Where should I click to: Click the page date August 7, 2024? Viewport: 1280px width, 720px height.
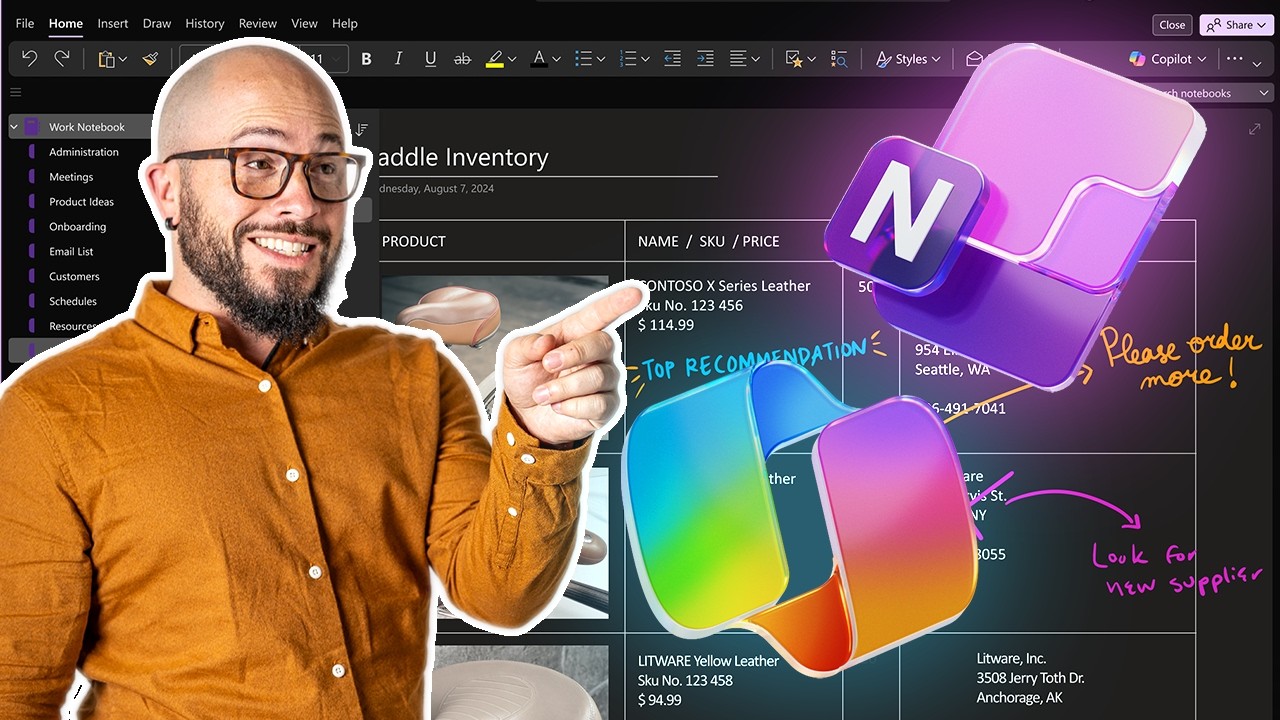pos(436,188)
